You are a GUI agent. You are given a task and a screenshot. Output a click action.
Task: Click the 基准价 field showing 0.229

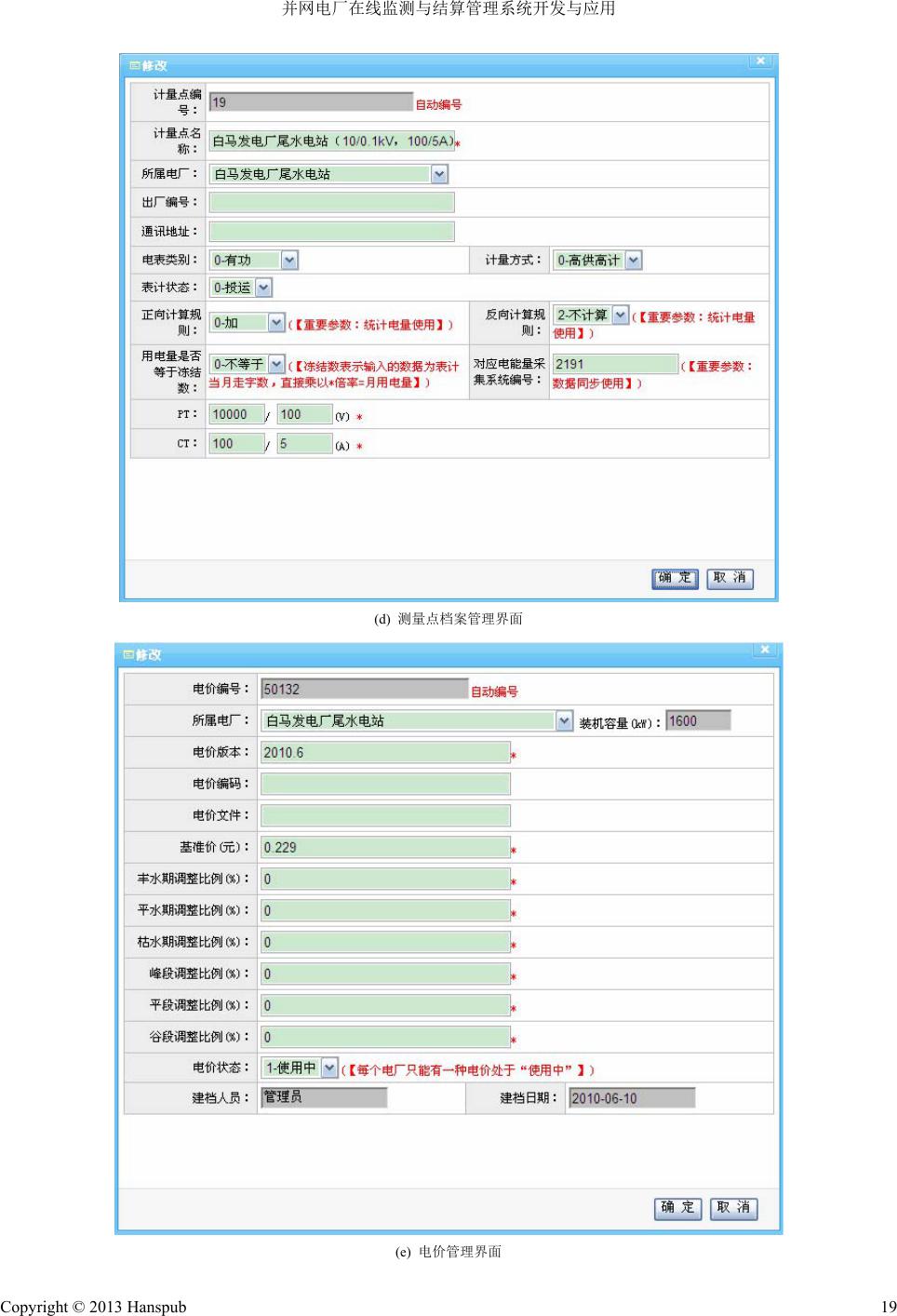(385, 848)
